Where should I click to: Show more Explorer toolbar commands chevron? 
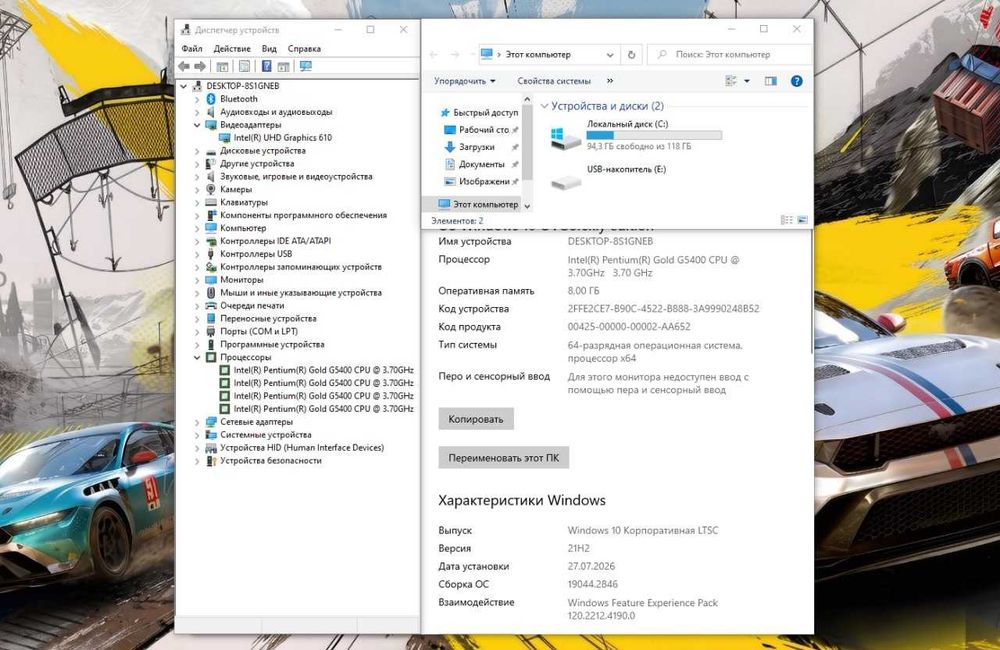click(610, 81)
